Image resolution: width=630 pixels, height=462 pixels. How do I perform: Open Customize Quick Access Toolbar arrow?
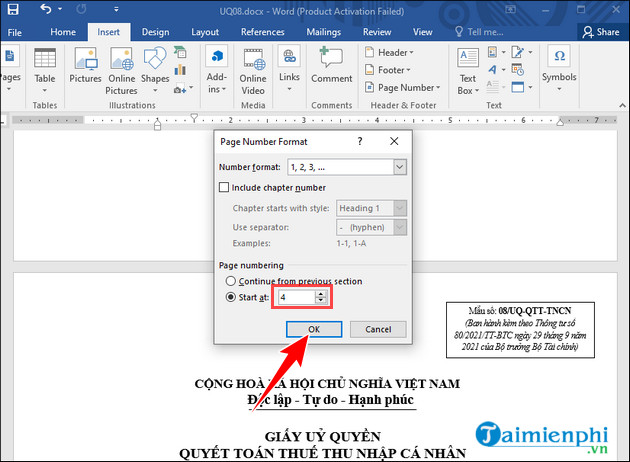116,9
